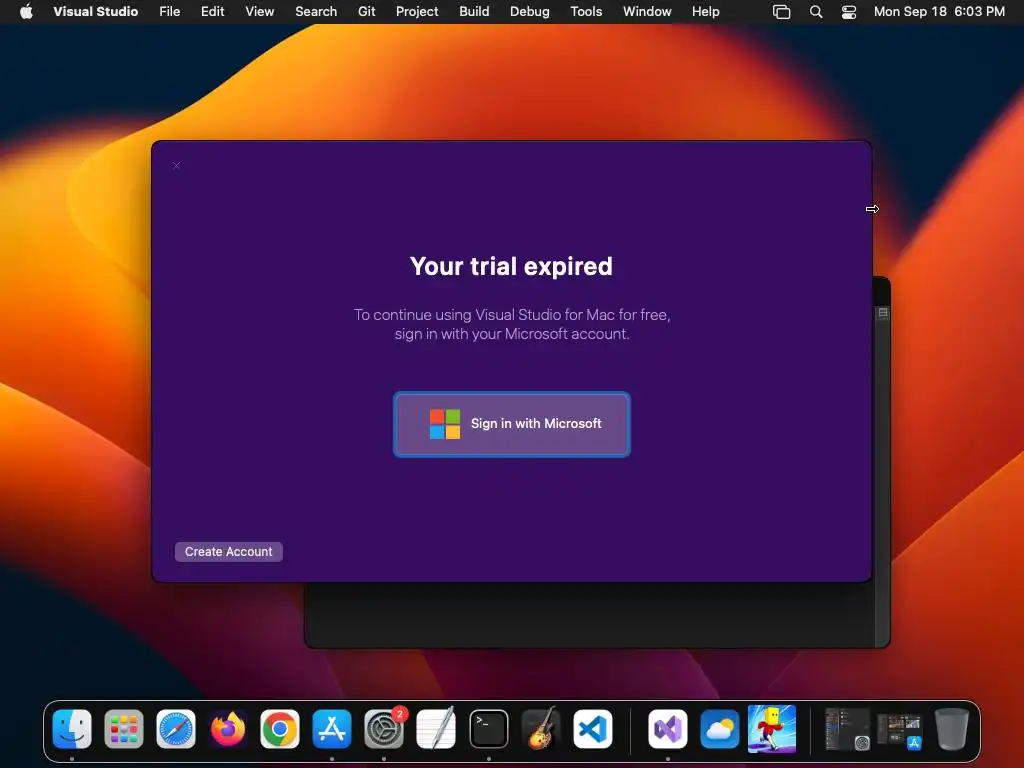Open the Edit menu
1024x768 pixels.
[212, 11]
